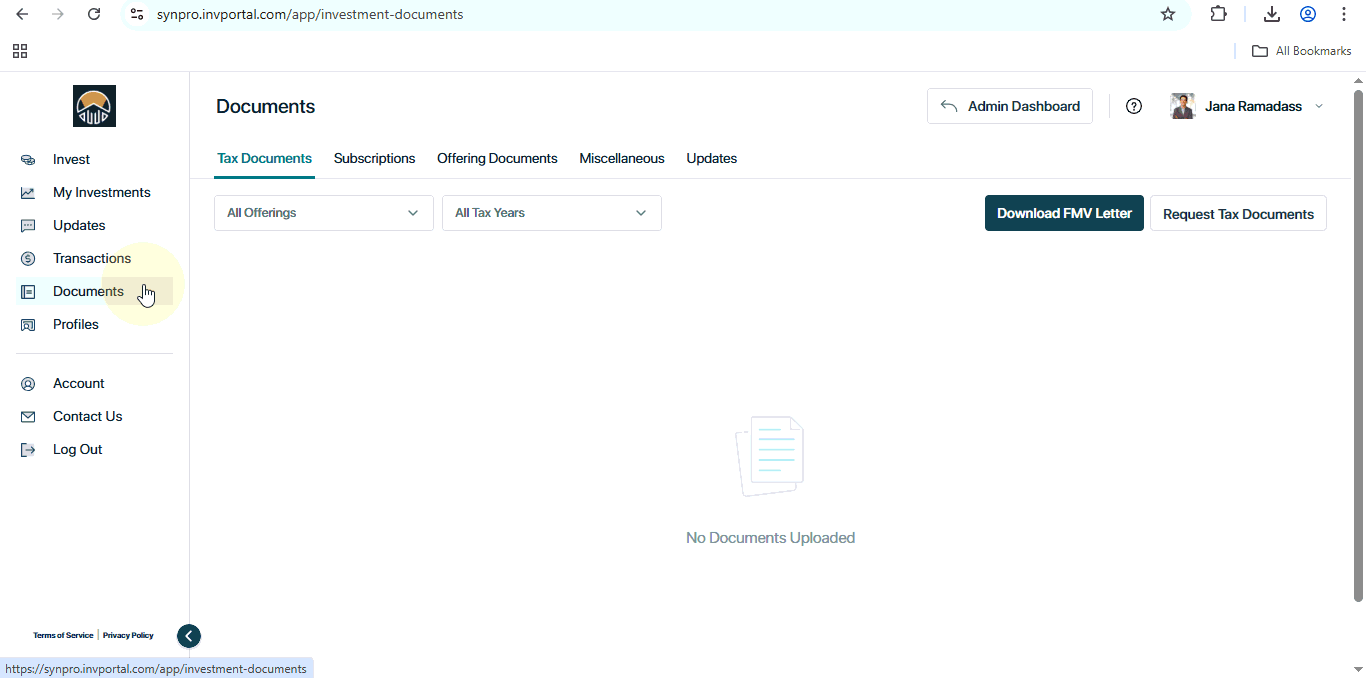Image resolution: width=1366 pixels, height=678 pixels.
Task: Switch to the Subscriptions tab
Action: (374, 159)
